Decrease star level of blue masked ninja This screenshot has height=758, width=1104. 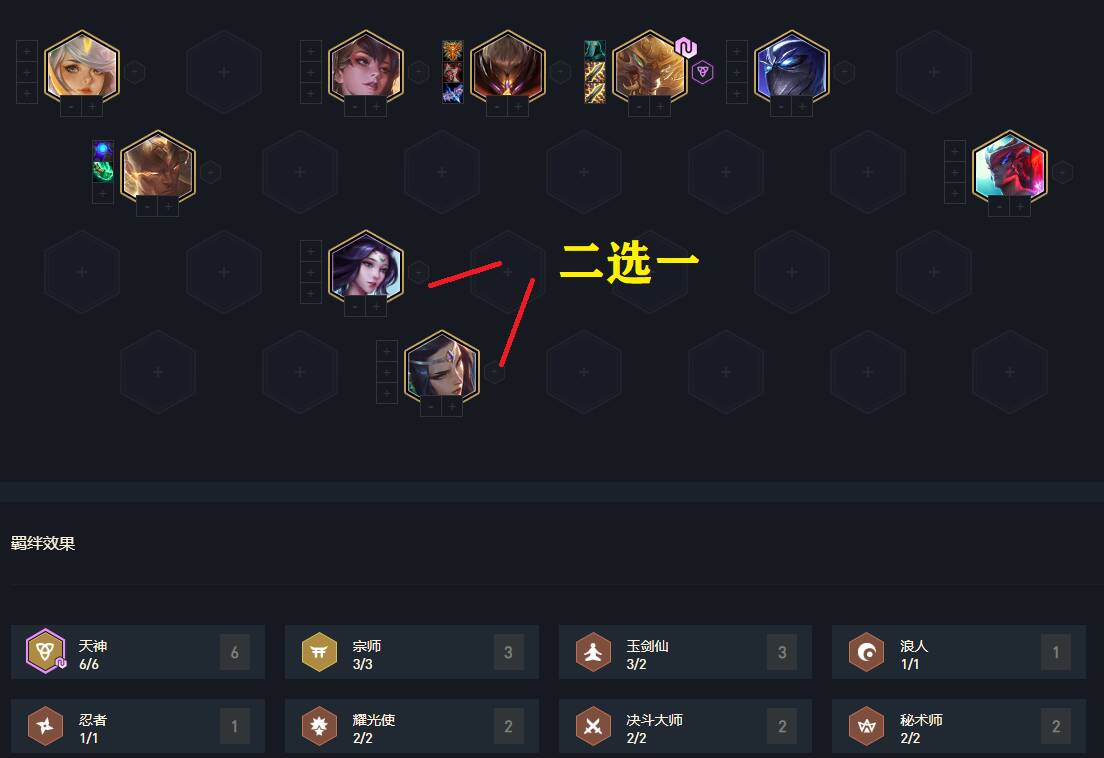point(782,107)
